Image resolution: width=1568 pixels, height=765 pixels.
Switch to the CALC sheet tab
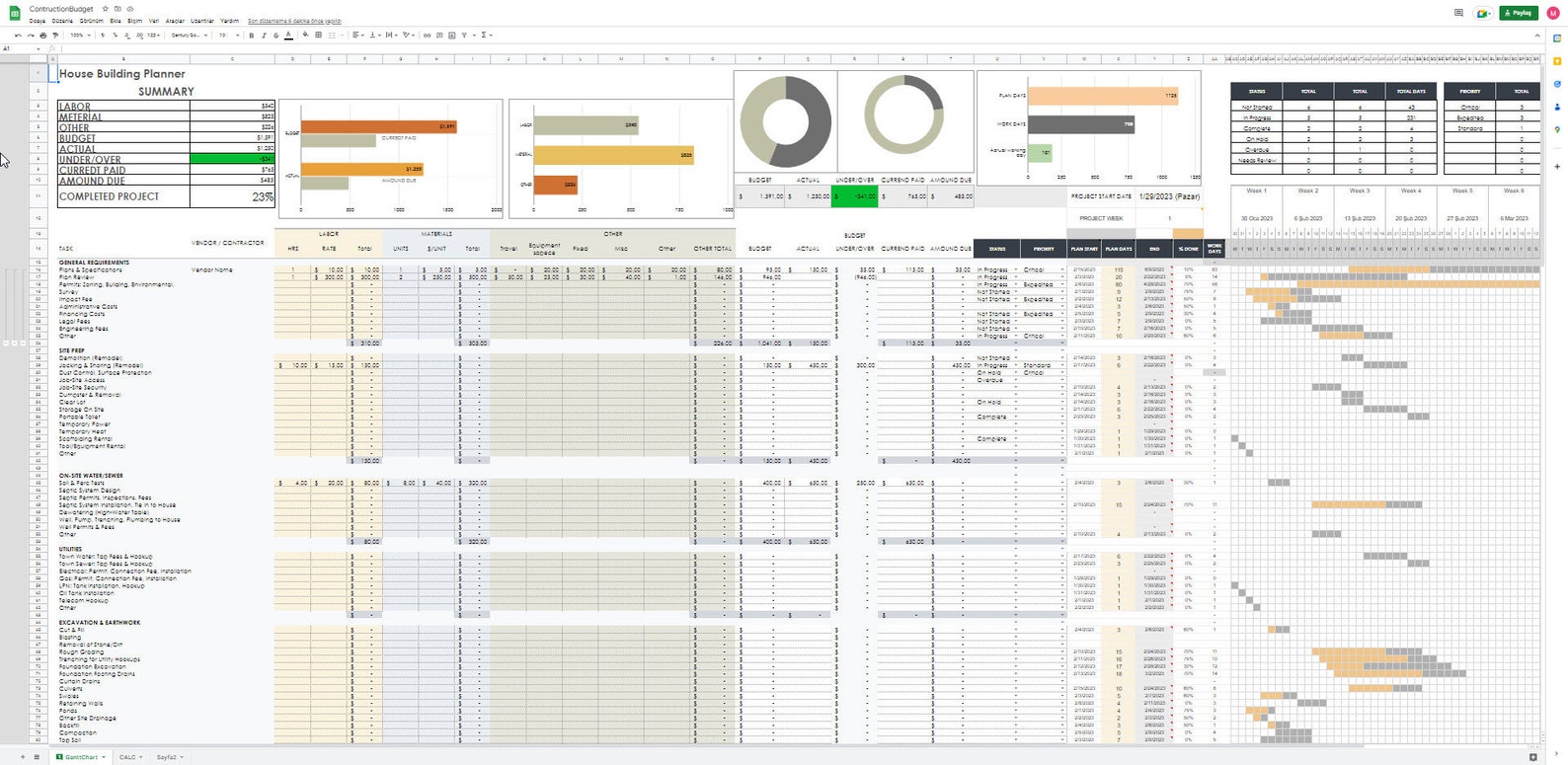130,757
